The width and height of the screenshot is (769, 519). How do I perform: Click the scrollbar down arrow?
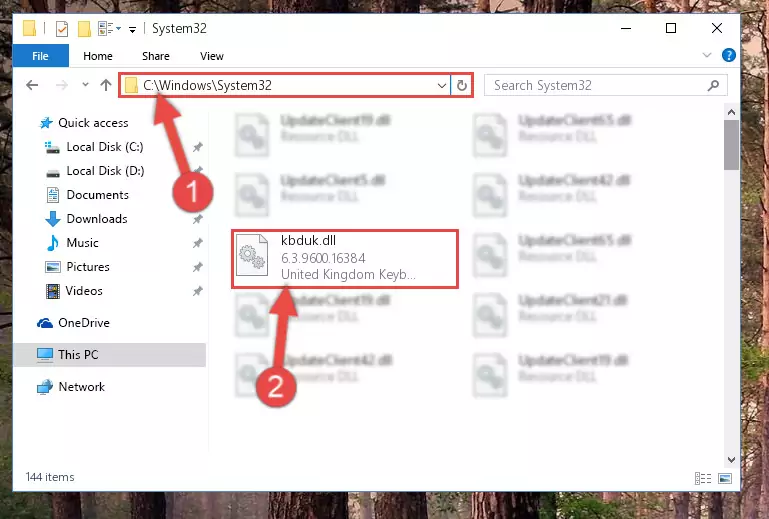(x=731, y=460)
